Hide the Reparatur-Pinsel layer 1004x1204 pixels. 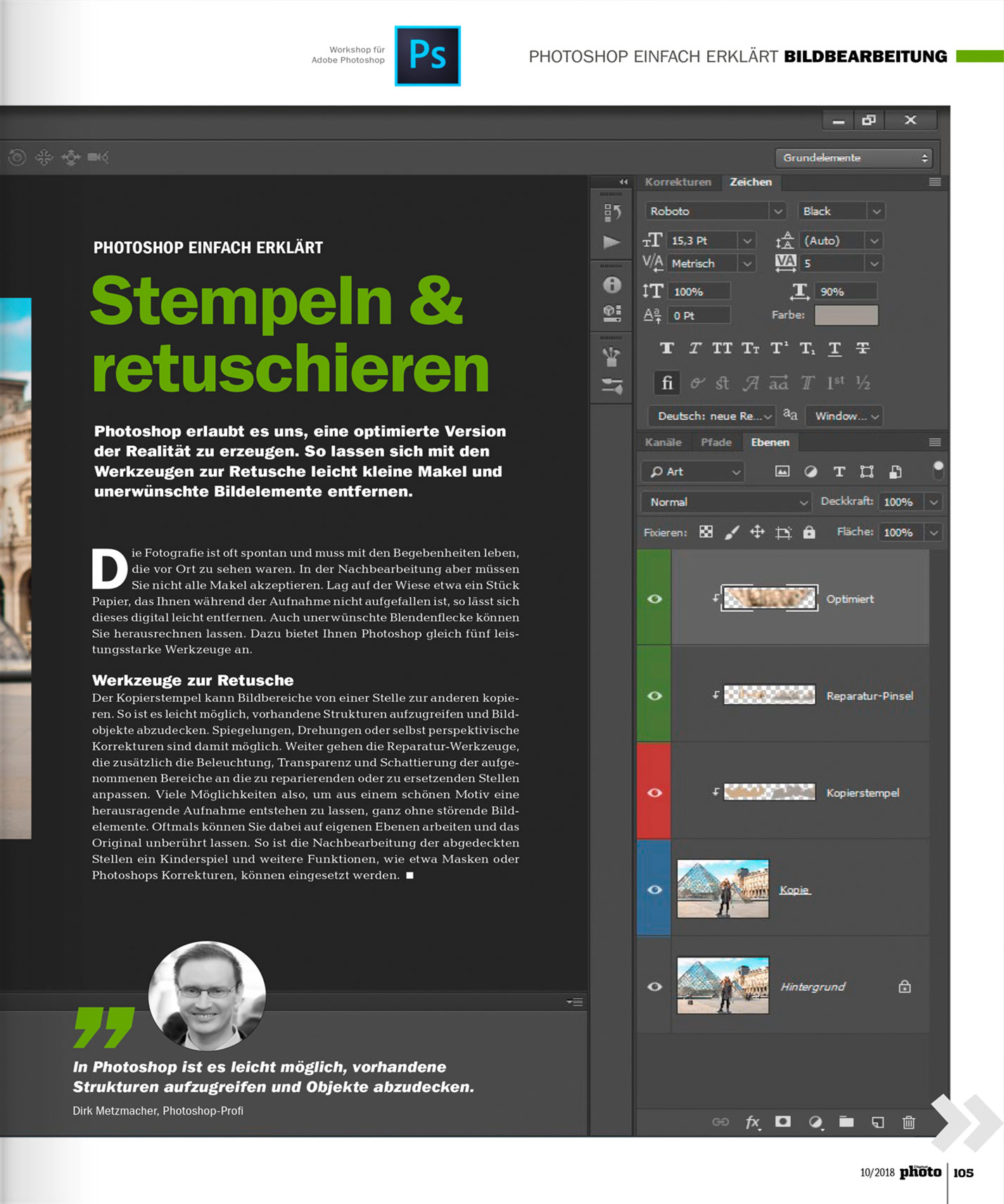[x=654, y=696]
